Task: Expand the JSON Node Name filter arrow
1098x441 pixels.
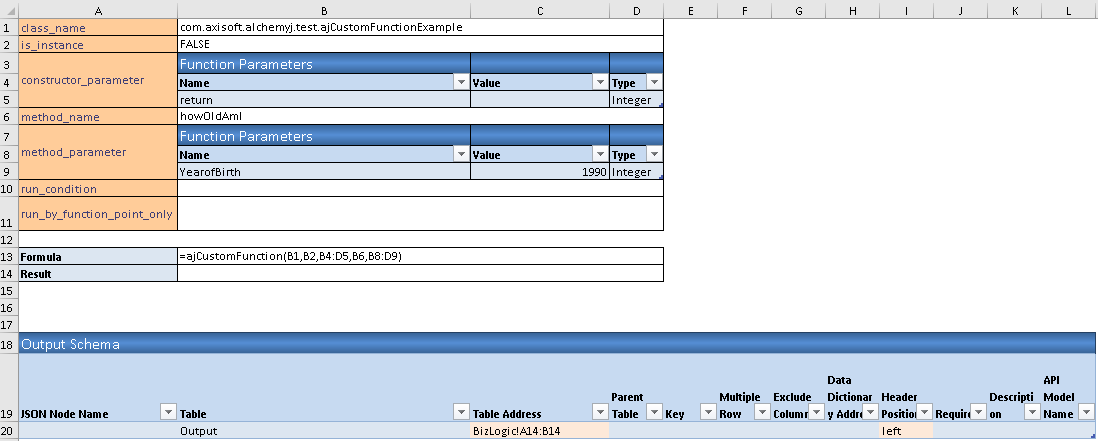Action: [x=167, y=413]
